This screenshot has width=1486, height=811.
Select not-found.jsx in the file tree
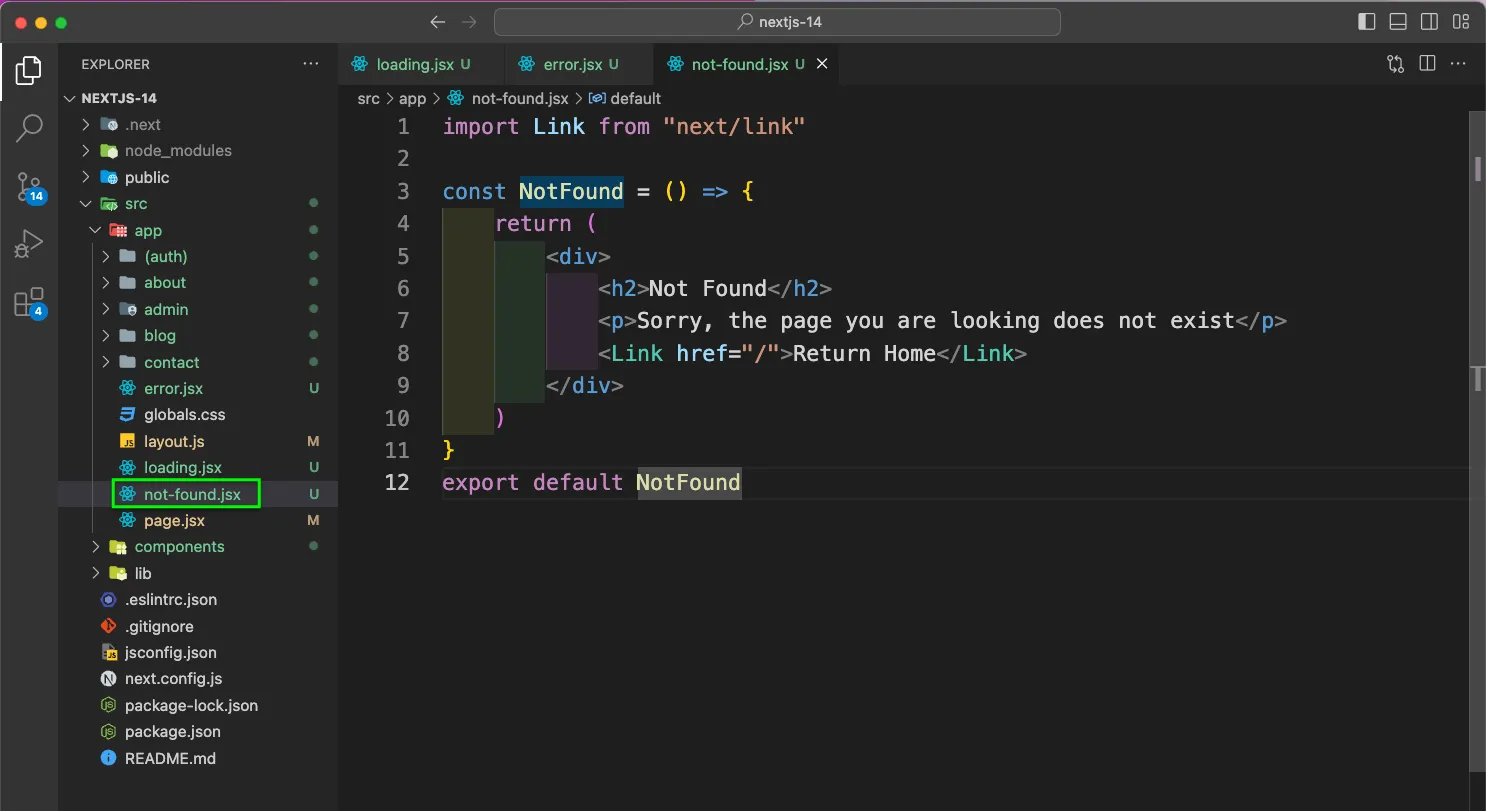point(198,494)
